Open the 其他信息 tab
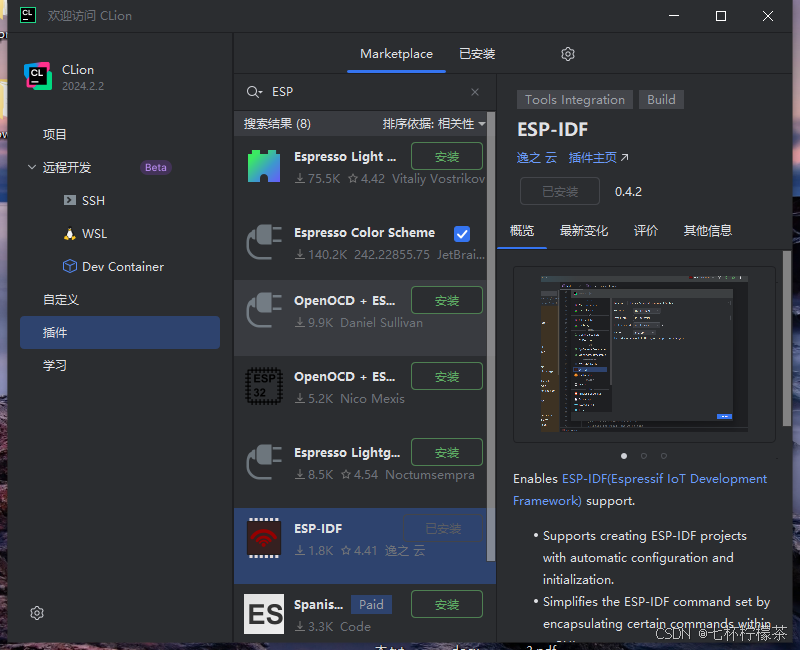Image resolution: width=800 pixels, height=650 pixels. [x=708, y=231]
